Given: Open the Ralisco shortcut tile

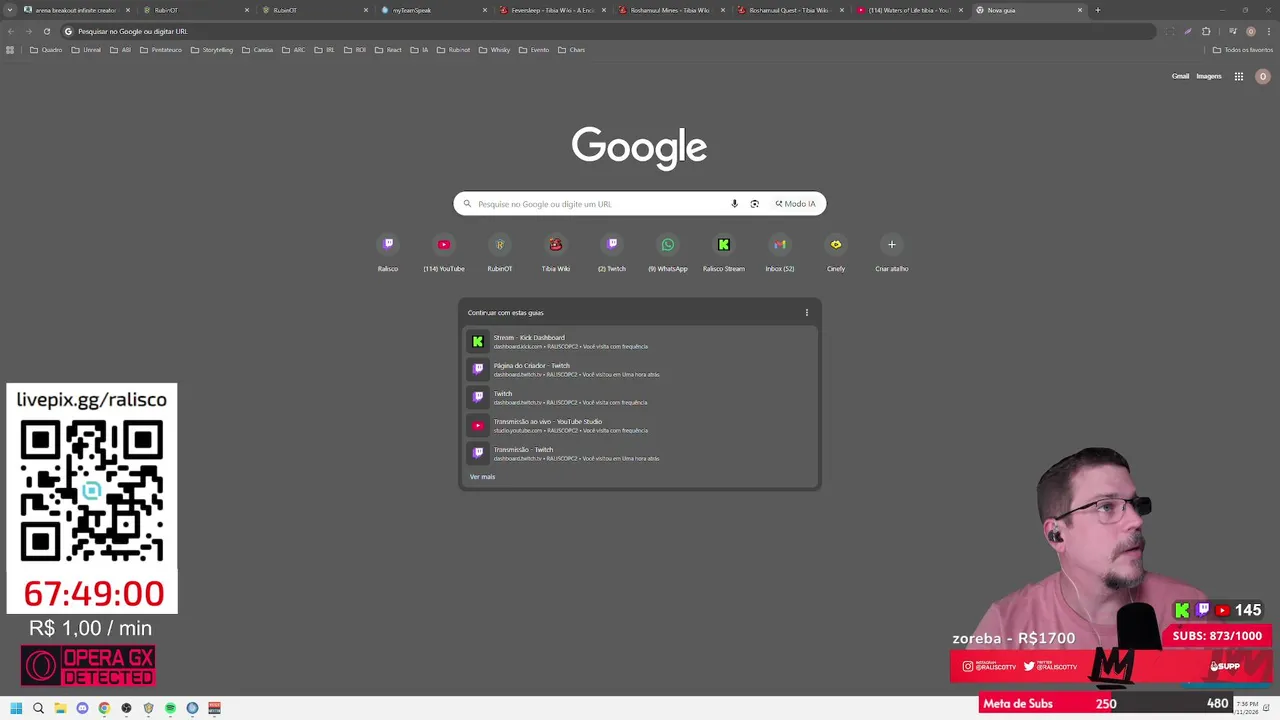Looking at the screenshot, I should pos(388,253).
